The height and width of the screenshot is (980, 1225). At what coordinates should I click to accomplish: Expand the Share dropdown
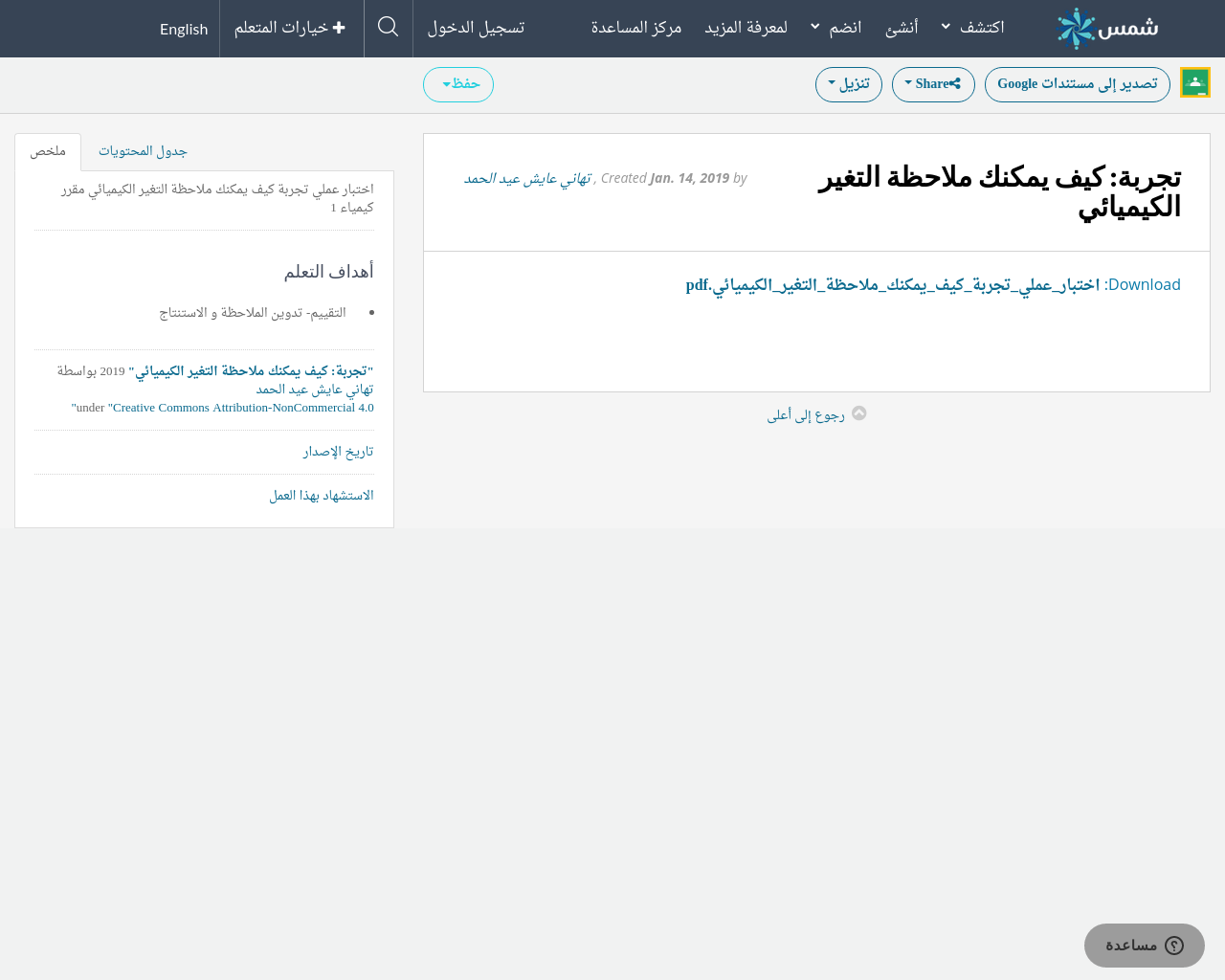[932, 84]
